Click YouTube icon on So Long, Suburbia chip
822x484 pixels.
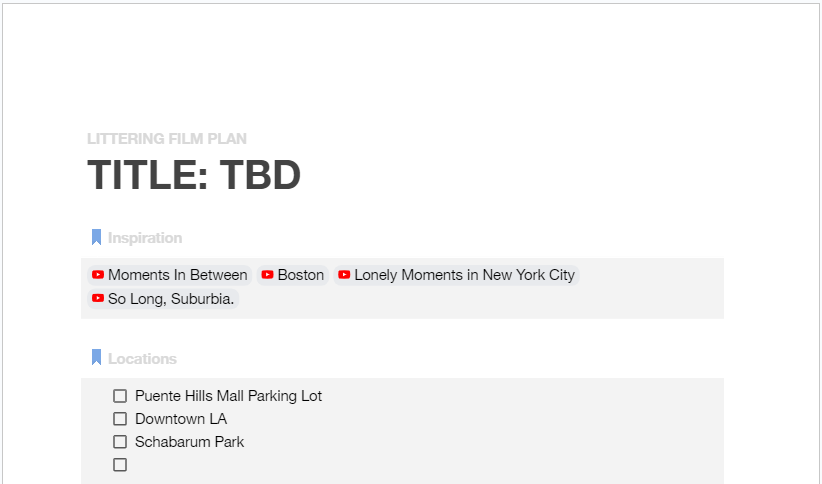point(98,298)
